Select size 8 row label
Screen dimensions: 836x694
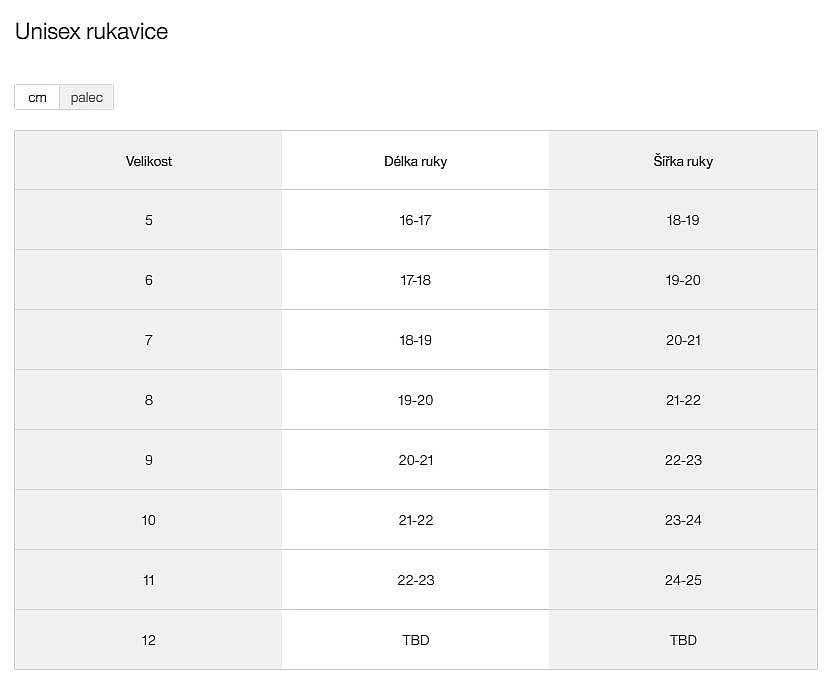(x=149, y=400)
